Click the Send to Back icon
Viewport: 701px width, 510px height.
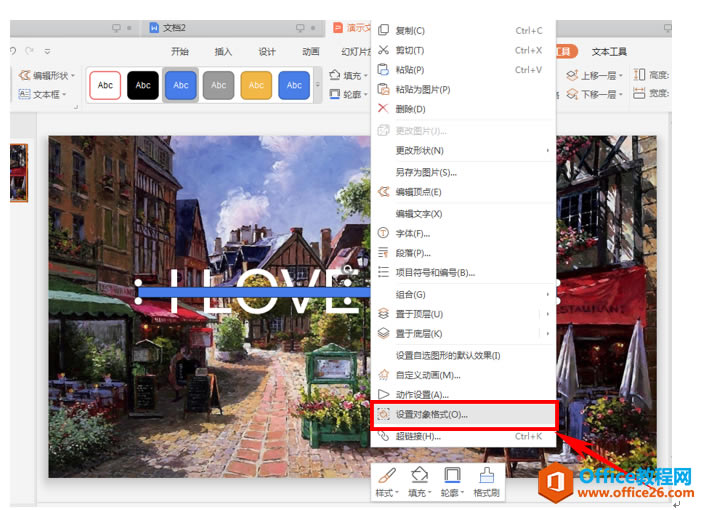click(383, 333)
